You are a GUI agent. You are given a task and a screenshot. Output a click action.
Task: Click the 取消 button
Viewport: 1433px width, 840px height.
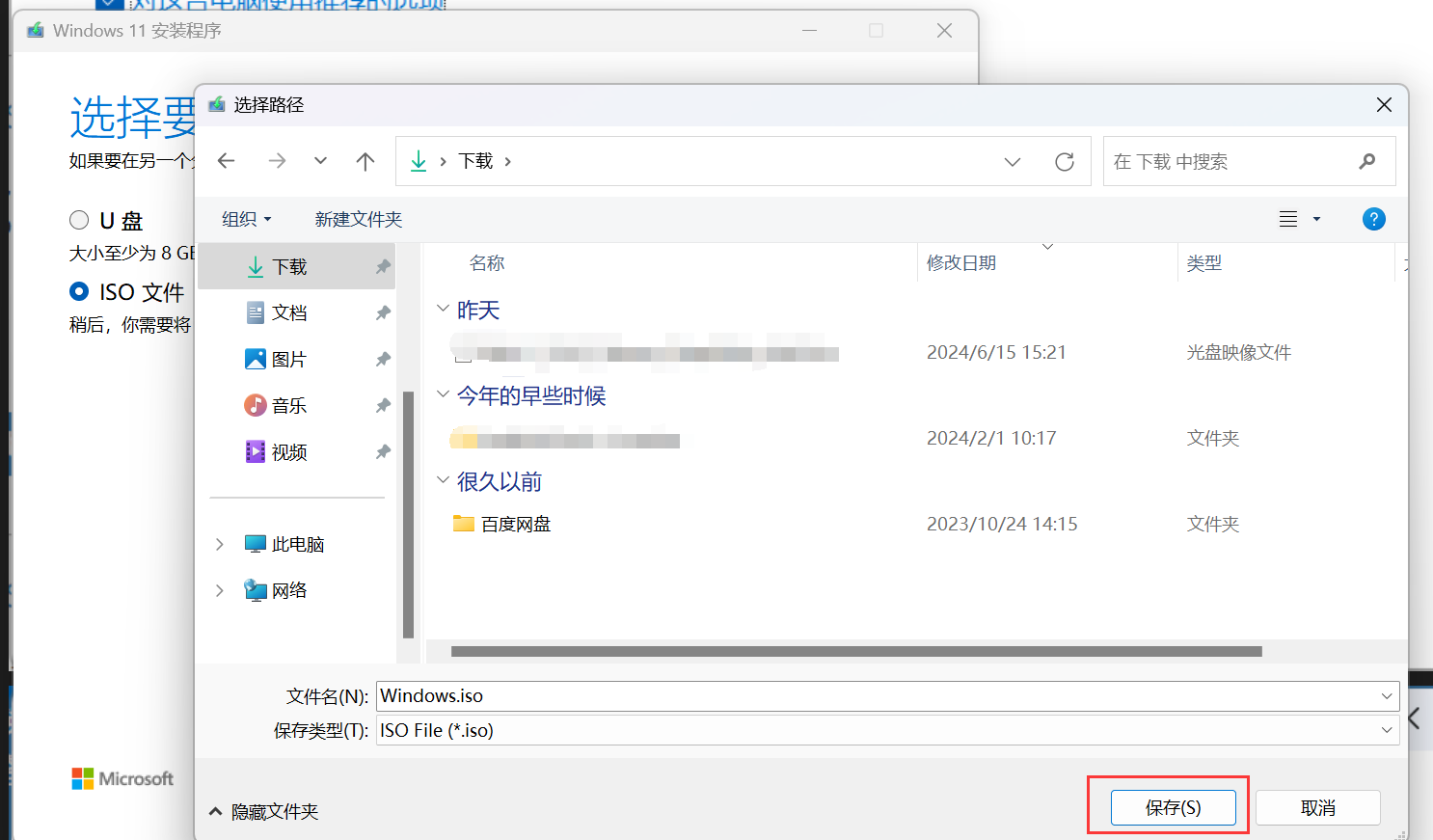tap(1318, 807)
